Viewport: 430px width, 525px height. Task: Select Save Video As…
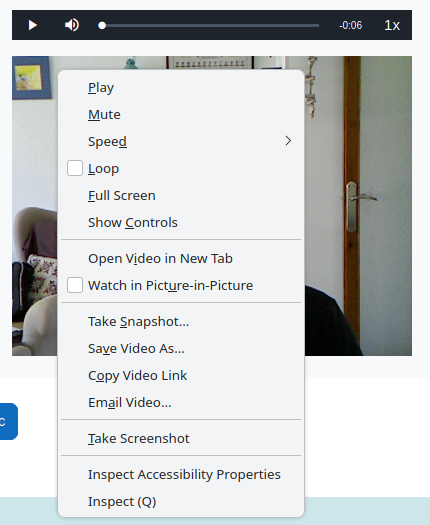(x=181, y=349)
